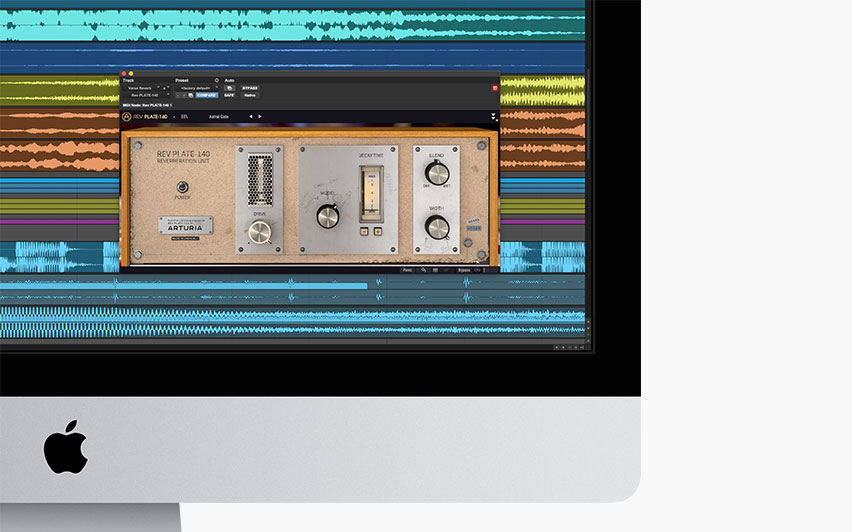This screenshot has width=852, height=532.
Task: Click the redo icon in the bottom bar
Action: click(447, 270)
